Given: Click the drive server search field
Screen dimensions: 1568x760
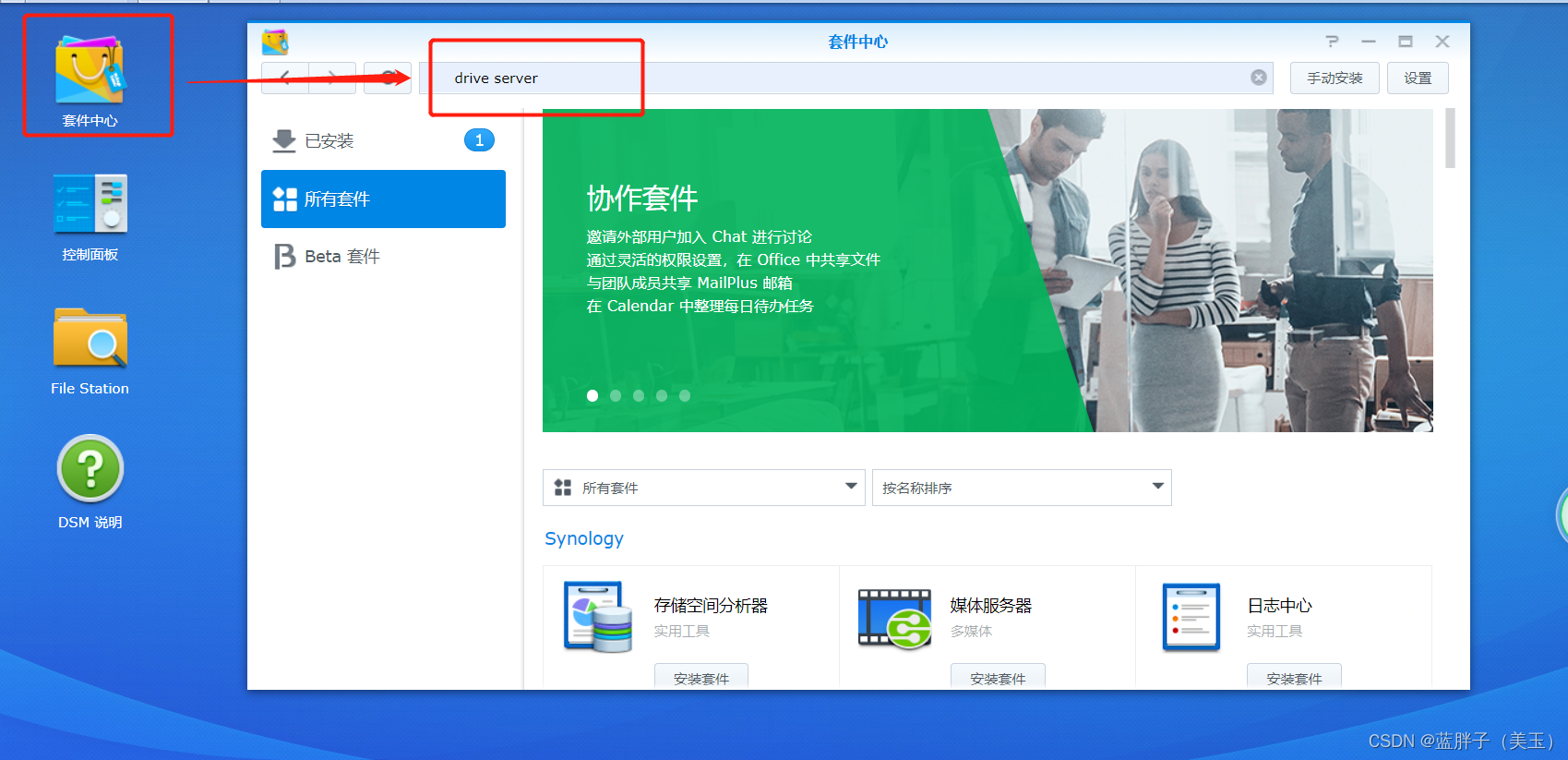Looking at the screenshot, I should pos(846,78).
